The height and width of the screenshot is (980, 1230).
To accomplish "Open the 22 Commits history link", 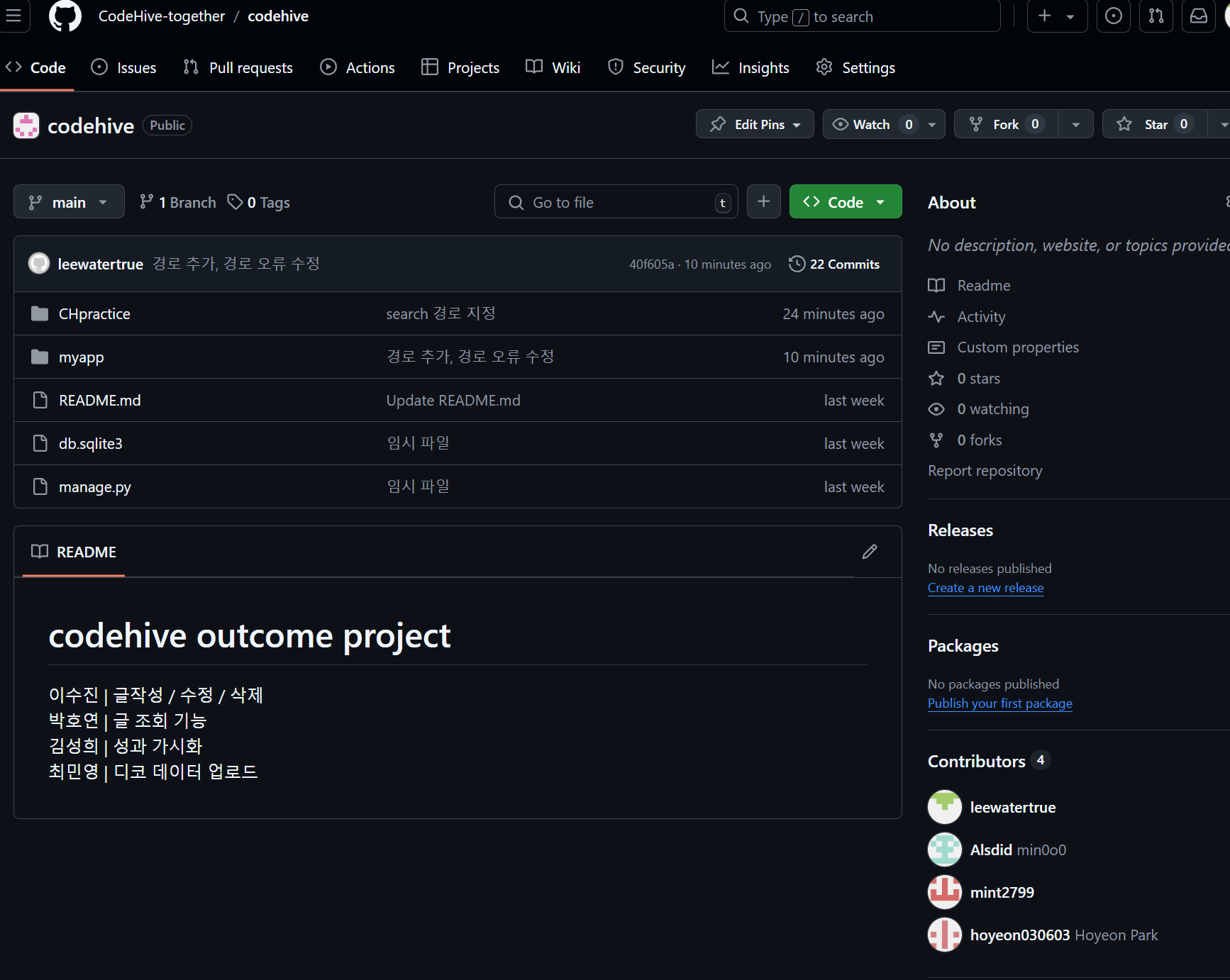I will pos(834,264).
